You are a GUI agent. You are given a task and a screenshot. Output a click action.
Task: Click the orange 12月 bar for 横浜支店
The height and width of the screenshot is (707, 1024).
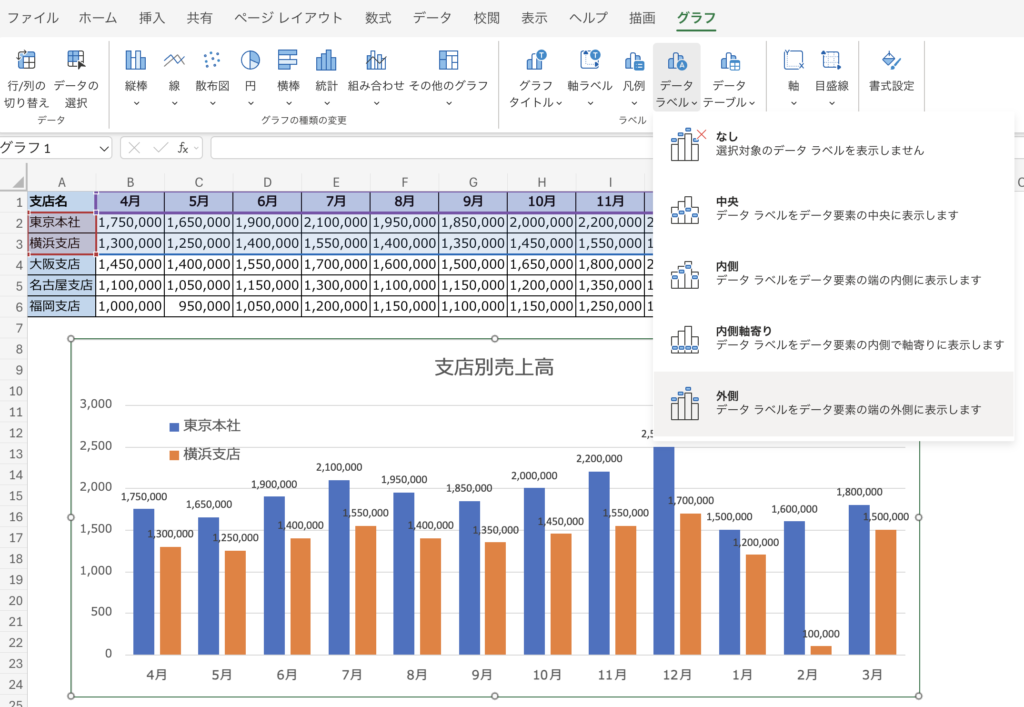pos(690,583)
